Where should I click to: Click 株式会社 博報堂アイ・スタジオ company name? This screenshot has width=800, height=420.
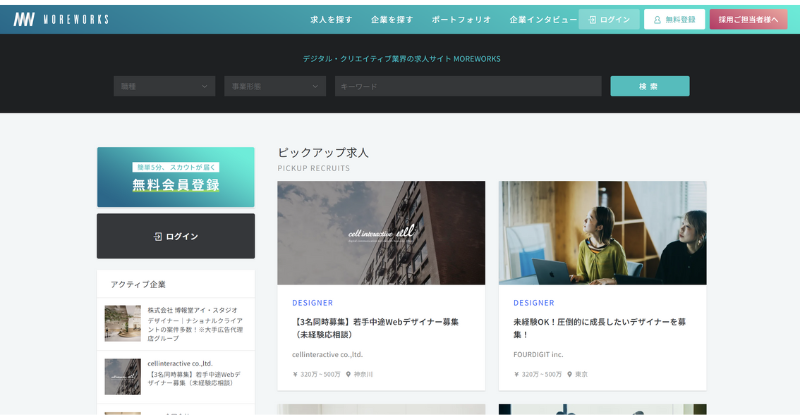coord(192,310)
